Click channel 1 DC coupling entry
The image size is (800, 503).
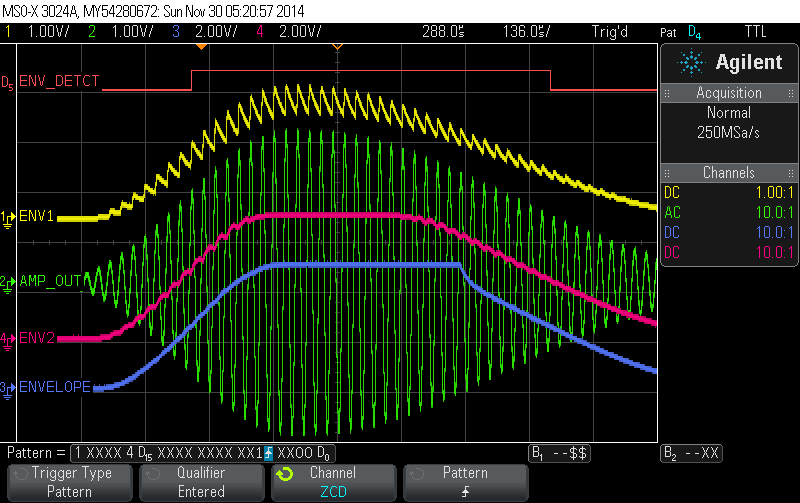pyautogui.click(x=672, y=192)
